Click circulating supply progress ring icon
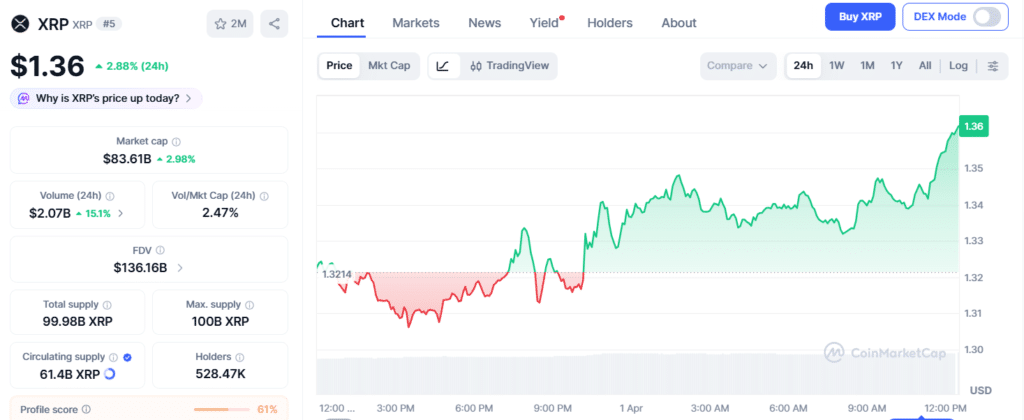 point(110,374)
